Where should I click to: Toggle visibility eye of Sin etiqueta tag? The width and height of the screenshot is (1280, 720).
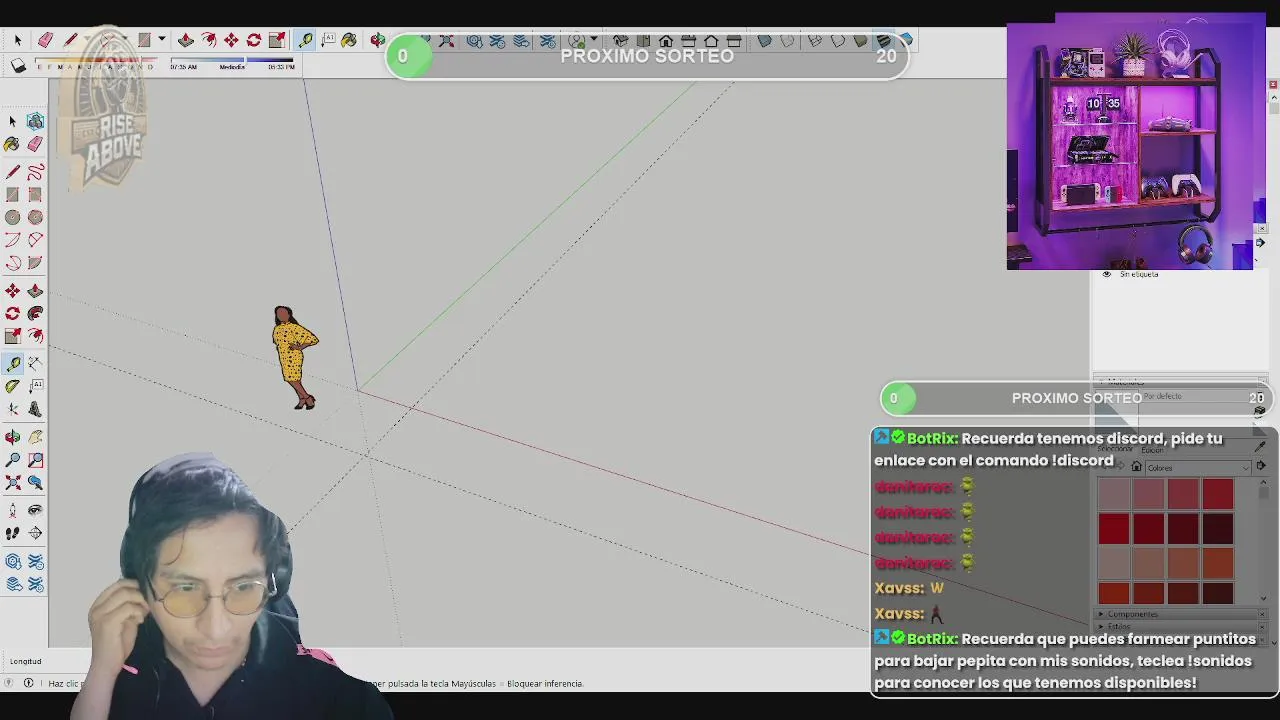click(x=1106, y=274)
